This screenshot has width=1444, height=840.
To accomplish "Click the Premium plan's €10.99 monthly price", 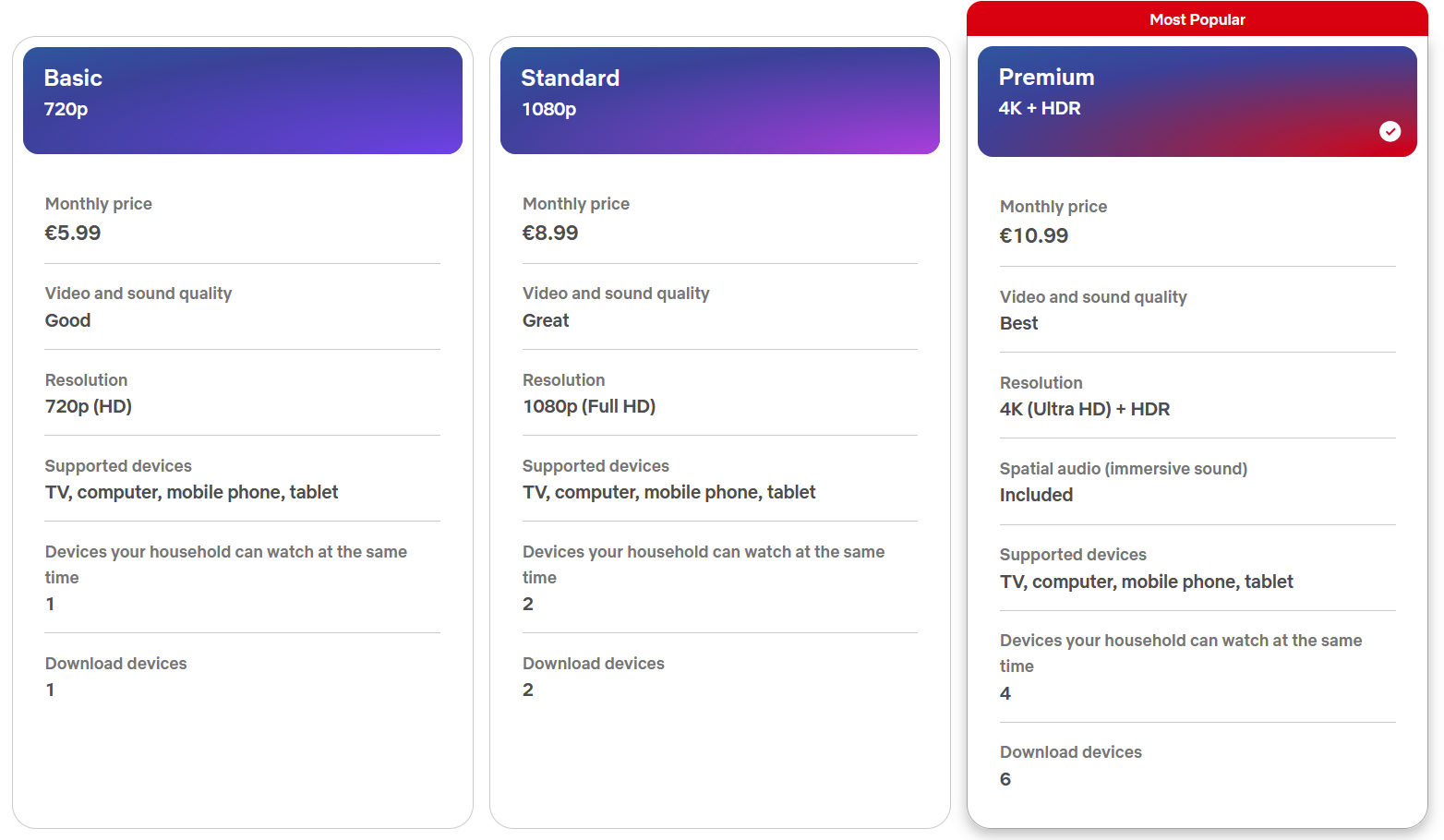I will pos(1034,235).
